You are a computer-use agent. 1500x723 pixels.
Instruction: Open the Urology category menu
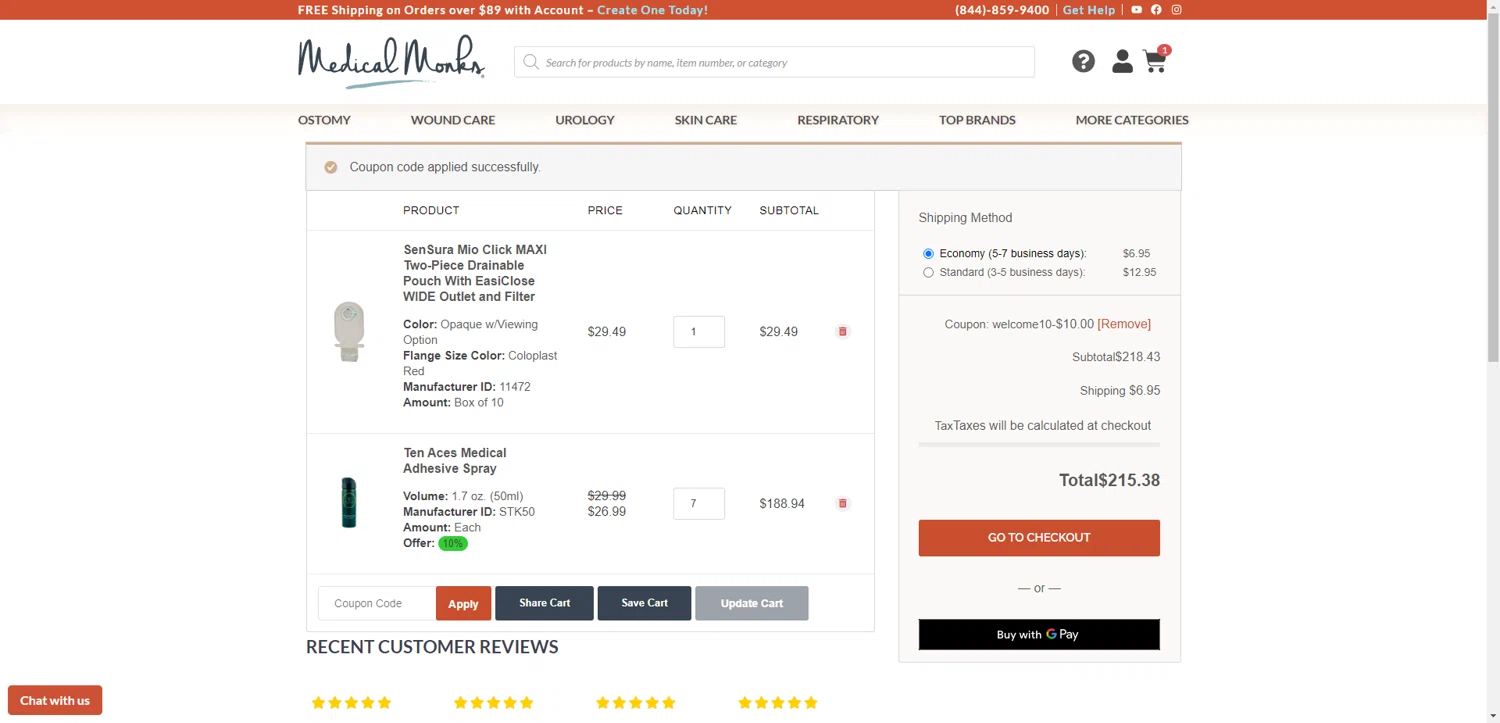point(585,120)
